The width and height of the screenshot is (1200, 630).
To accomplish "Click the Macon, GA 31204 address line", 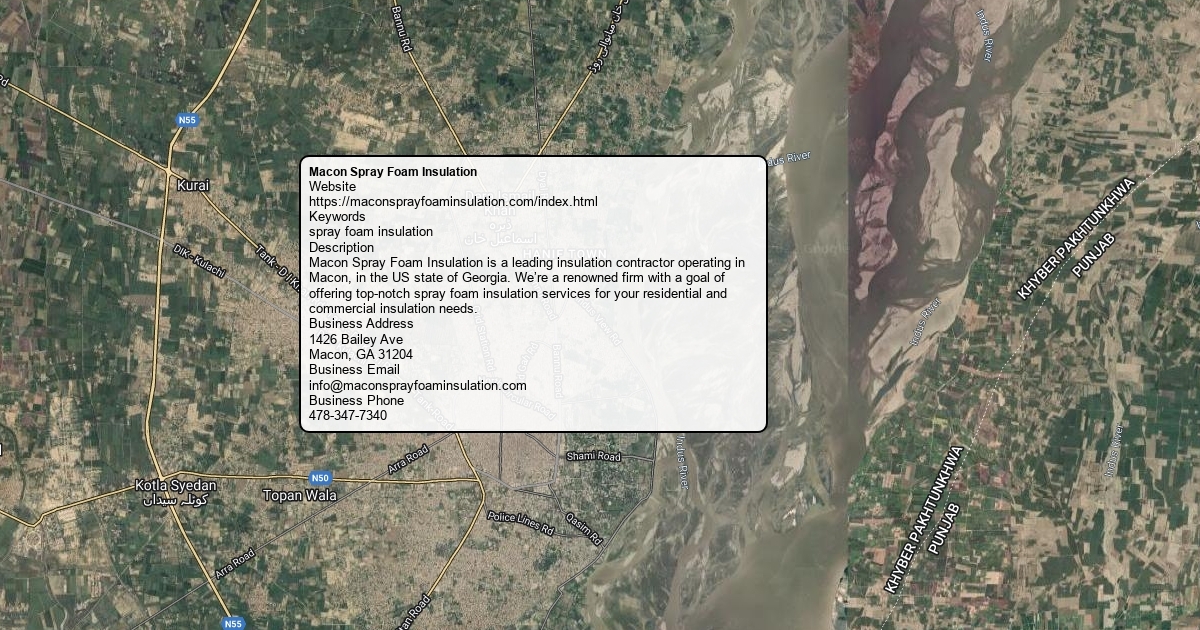I will tap(361, 355).
